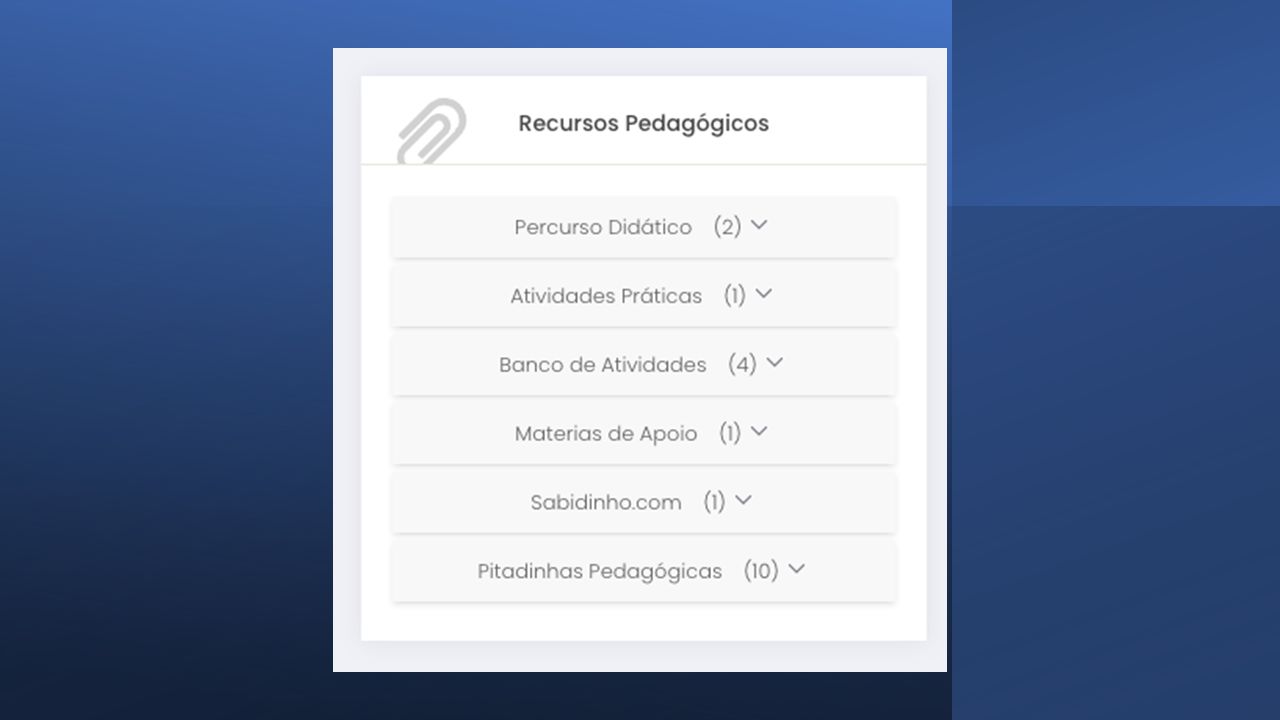Select the (4) count on Banco de Atividades

point(742,365)
